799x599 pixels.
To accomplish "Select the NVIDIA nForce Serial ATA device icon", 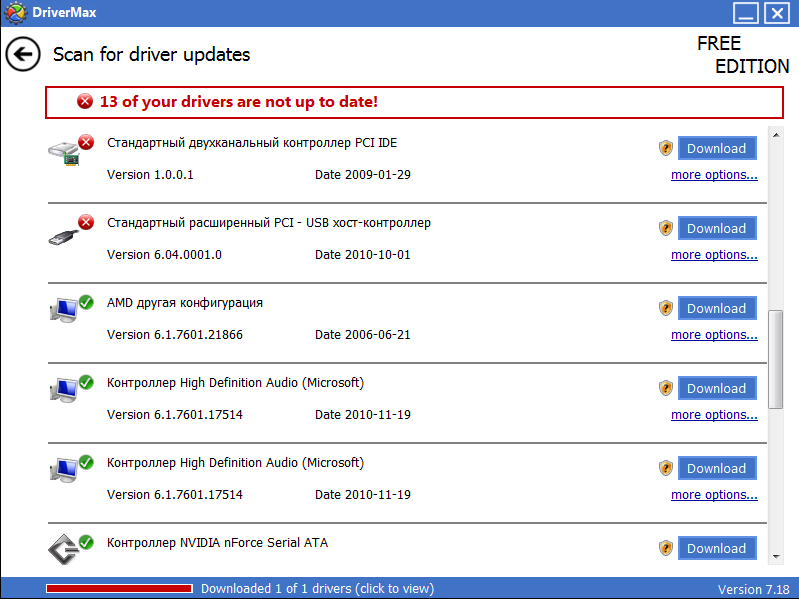I will coord(63,550).
